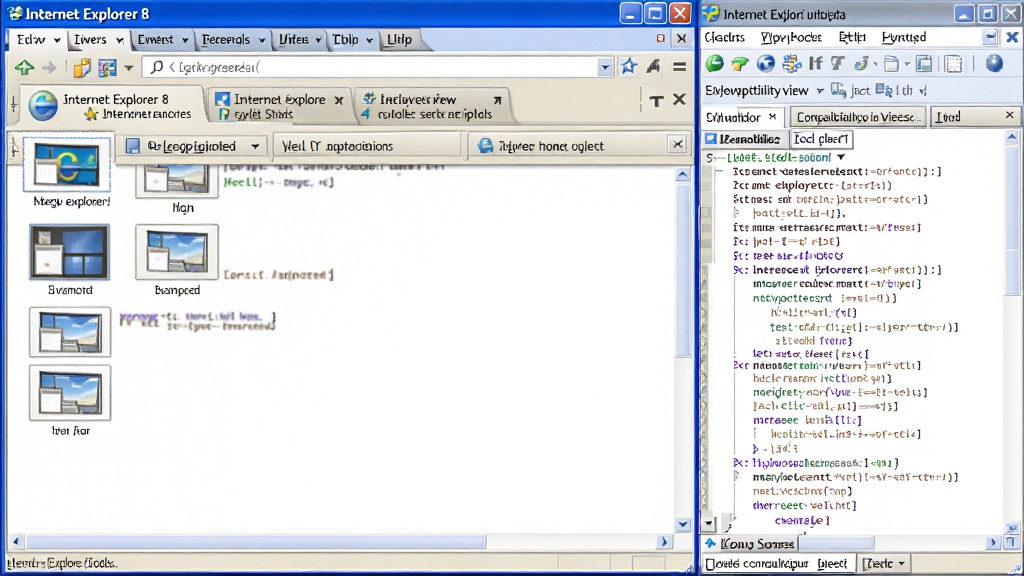Click the down arrow of the left window's vertical scrollbar

pos(682,524)
